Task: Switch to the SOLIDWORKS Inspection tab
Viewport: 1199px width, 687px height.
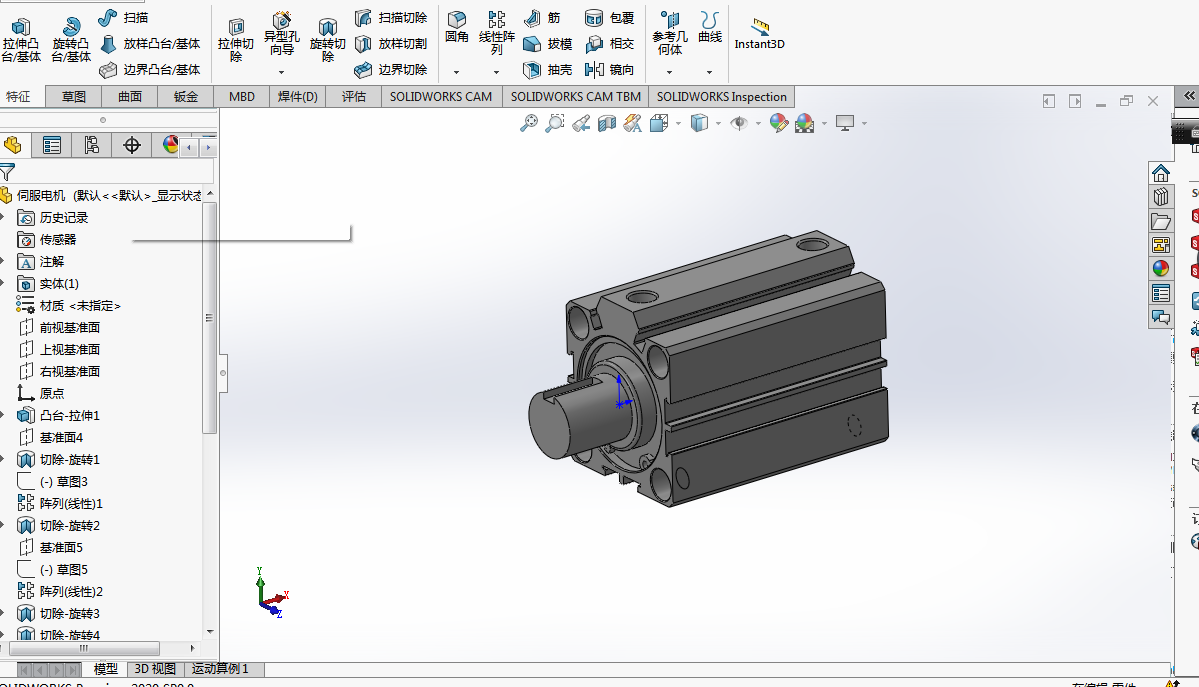Action: (722, 96)
